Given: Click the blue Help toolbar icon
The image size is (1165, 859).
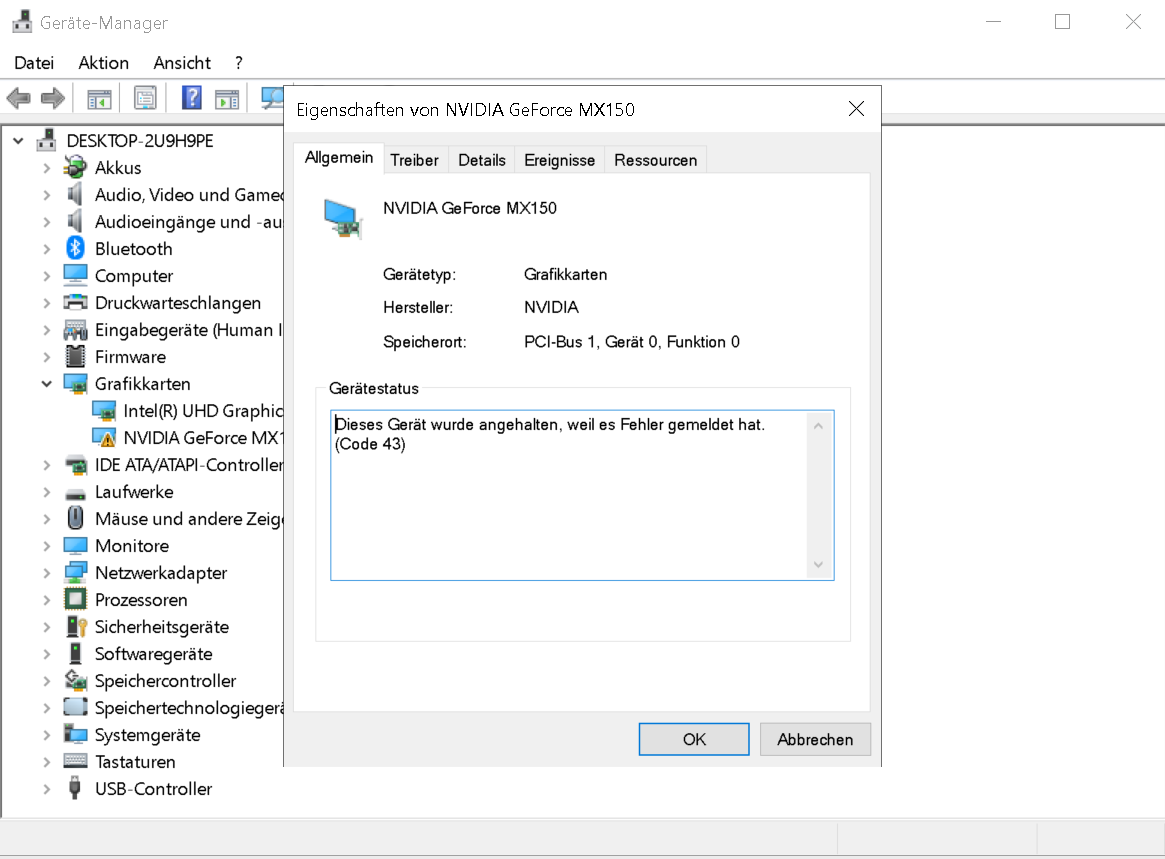Looking at the screenshot, I should 192,98.
